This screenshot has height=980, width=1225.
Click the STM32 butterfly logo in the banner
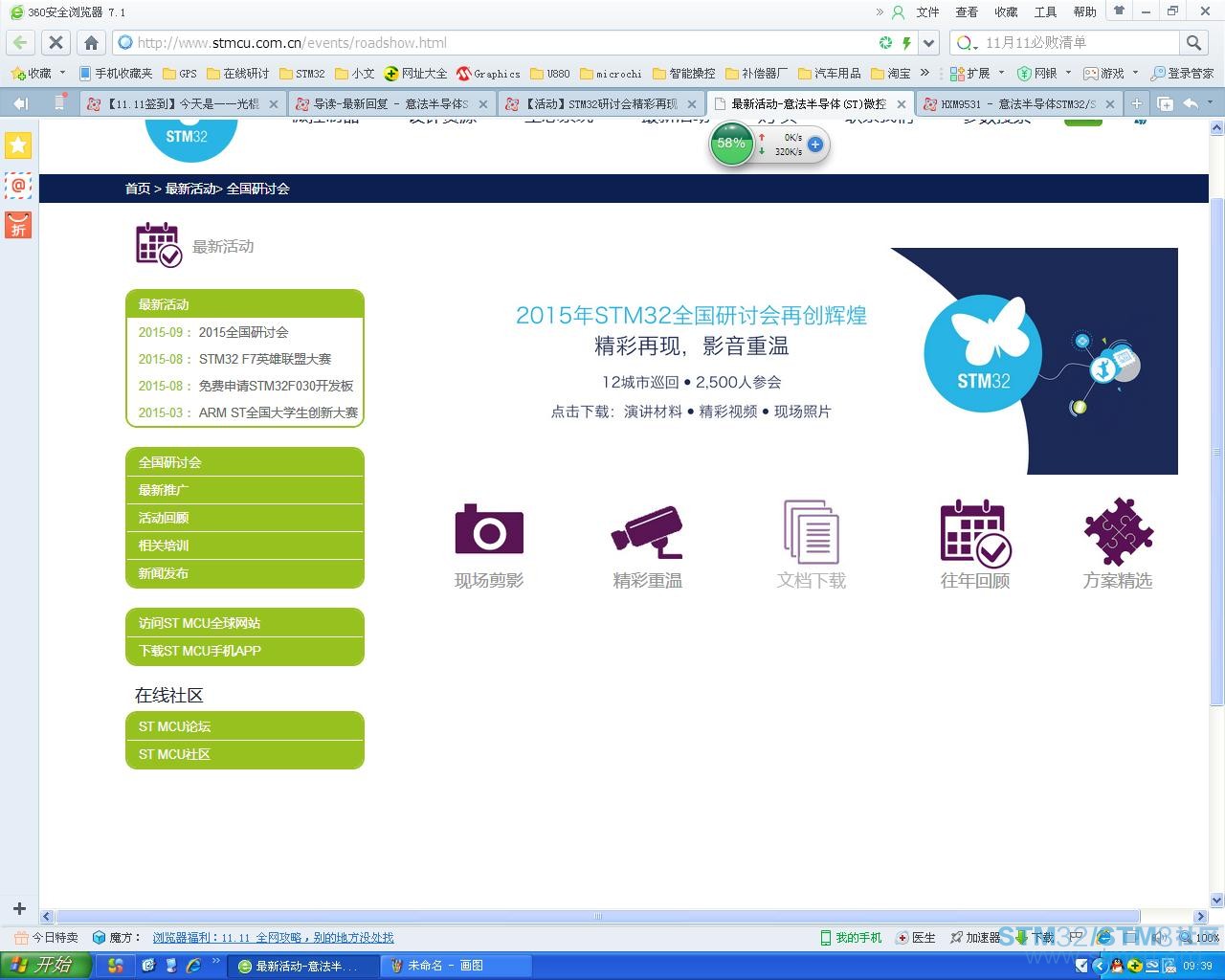tap(983, 353)
